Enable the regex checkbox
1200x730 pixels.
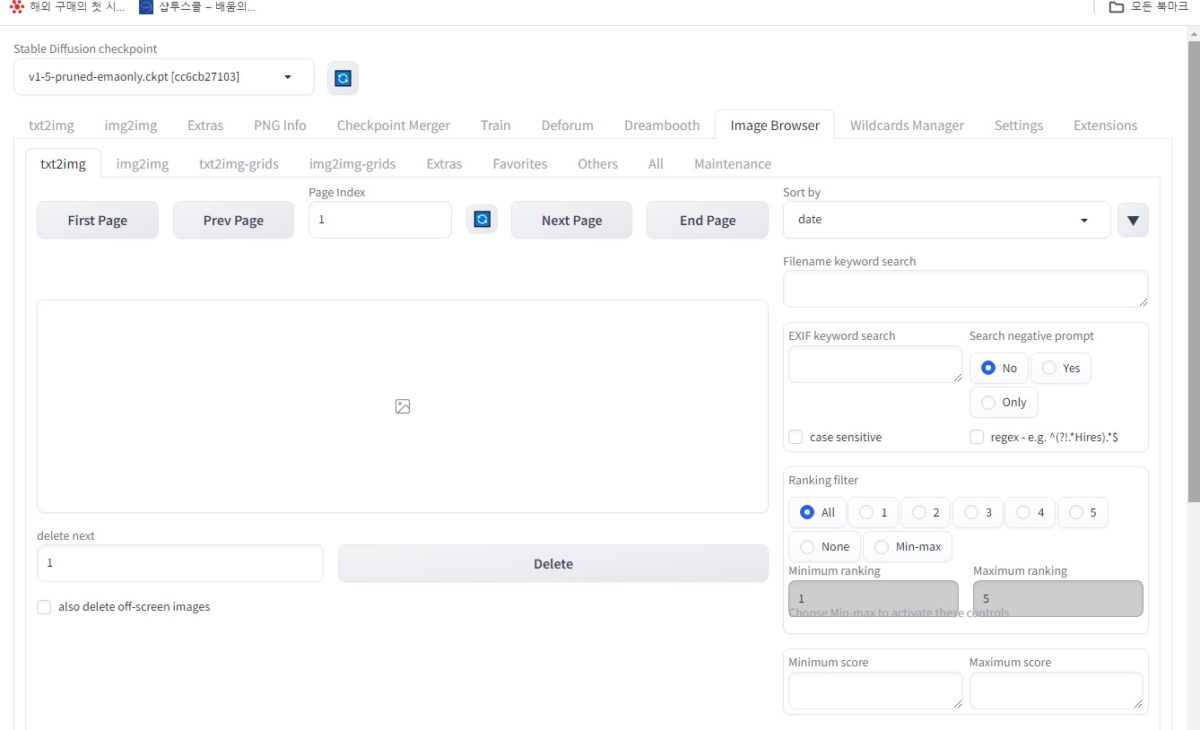pos(977,437)
